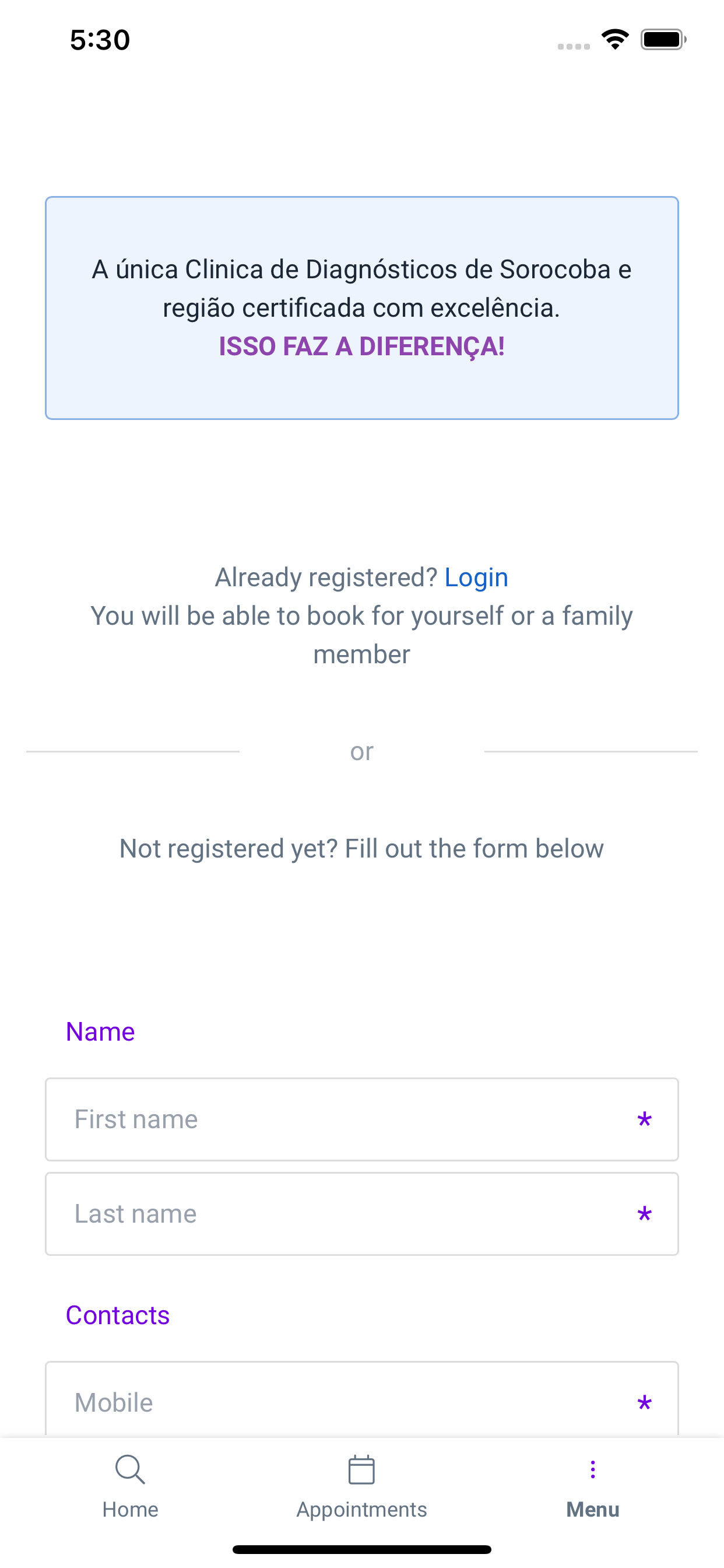Image resolution: width=724 pixels, height=1568 pixels.
Task: Click the battery status icon
Action: pyautogui.click(x=663, y=40)
